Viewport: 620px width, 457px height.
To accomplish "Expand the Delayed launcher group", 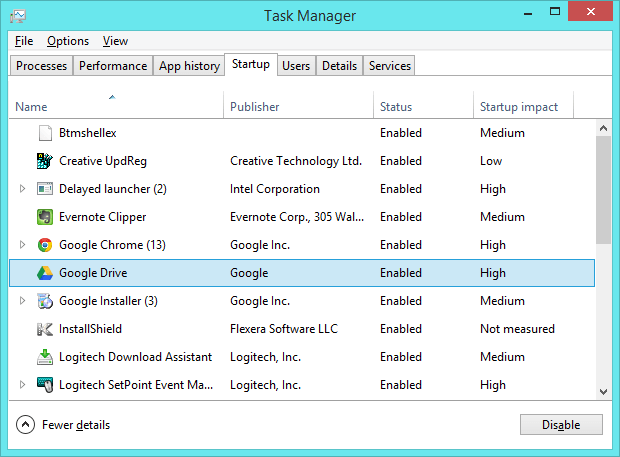I will (x=23, y=189).
